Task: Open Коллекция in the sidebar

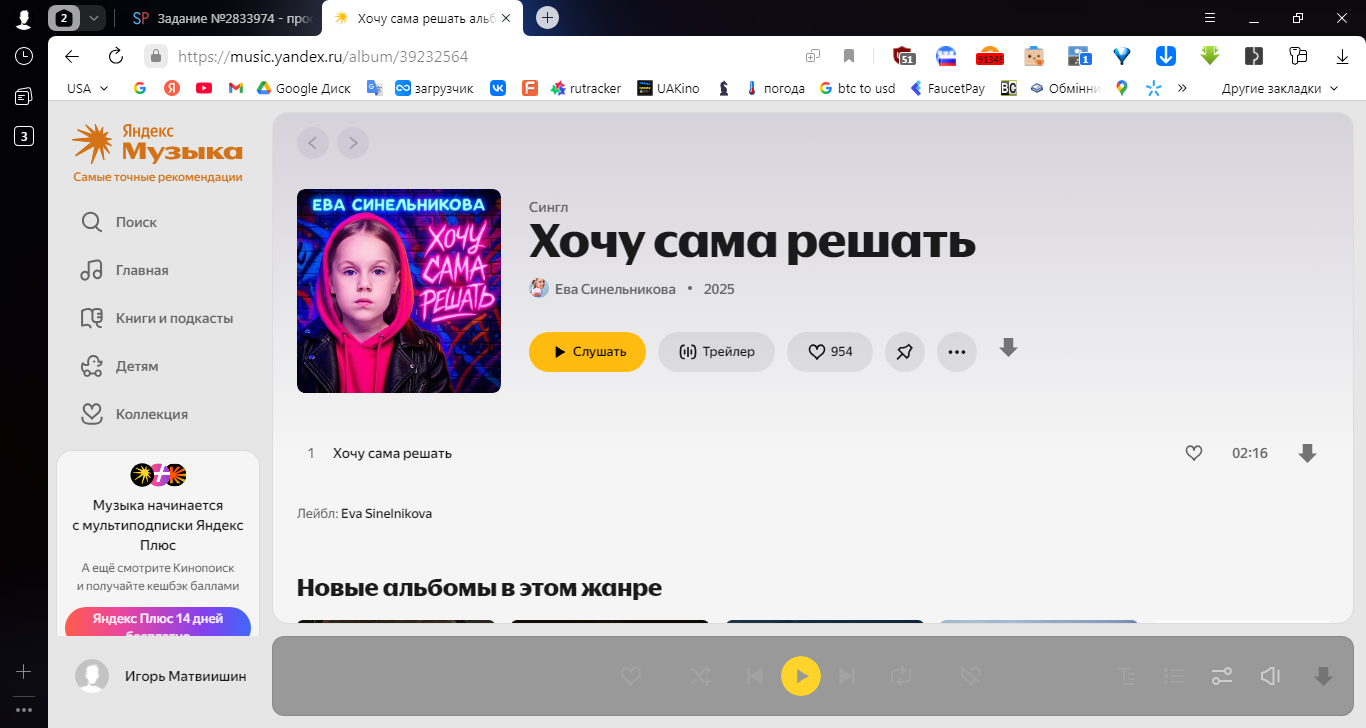Action: coord(134,414)
